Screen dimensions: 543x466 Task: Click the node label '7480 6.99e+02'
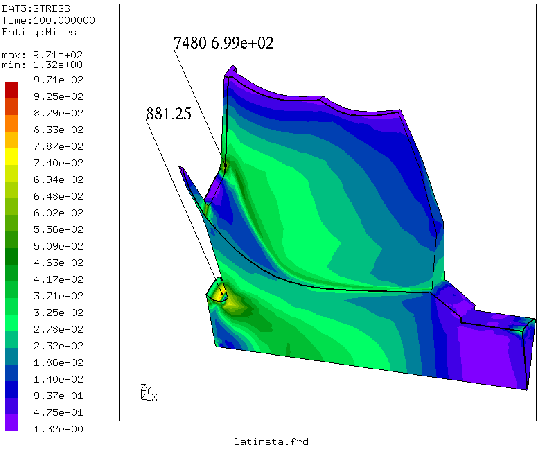223,43
